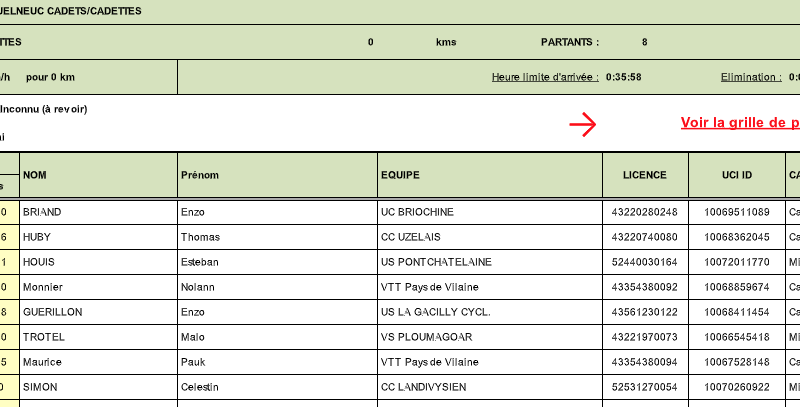Click the PARTANTS value 8
The height and width of the screenshot is (407, 800).
click(644, 42)
